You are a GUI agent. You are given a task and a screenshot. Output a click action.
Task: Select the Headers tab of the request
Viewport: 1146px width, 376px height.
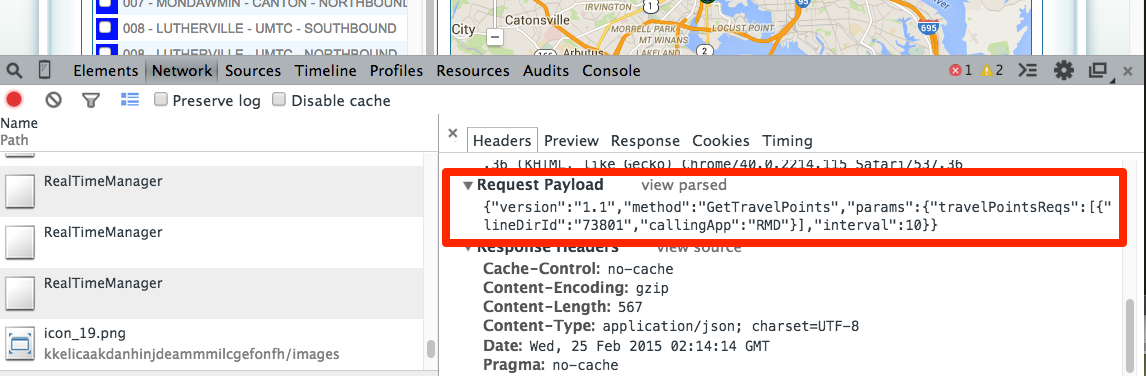[502, 140]
